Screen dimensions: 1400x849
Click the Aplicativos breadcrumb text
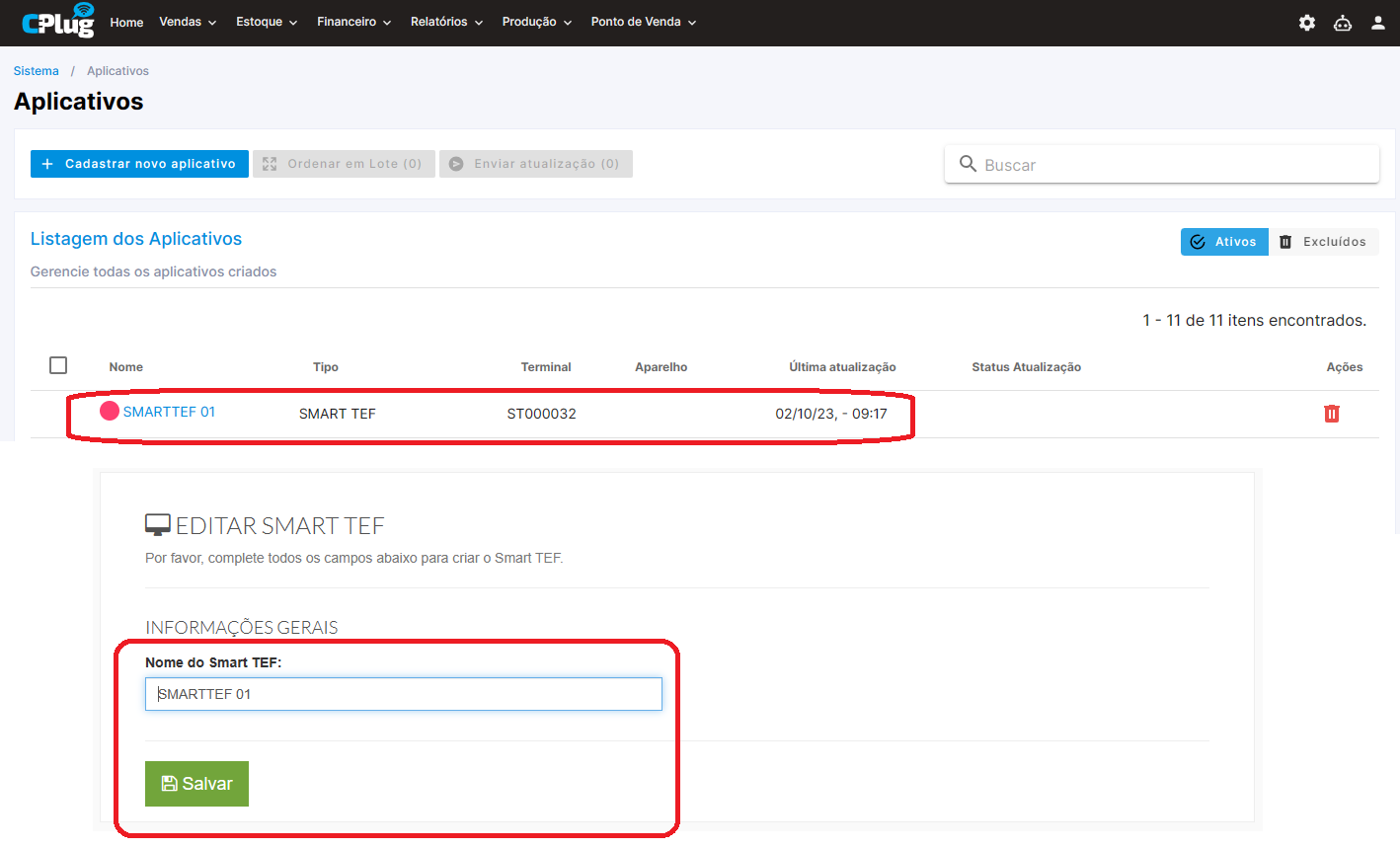coord(117,71)
